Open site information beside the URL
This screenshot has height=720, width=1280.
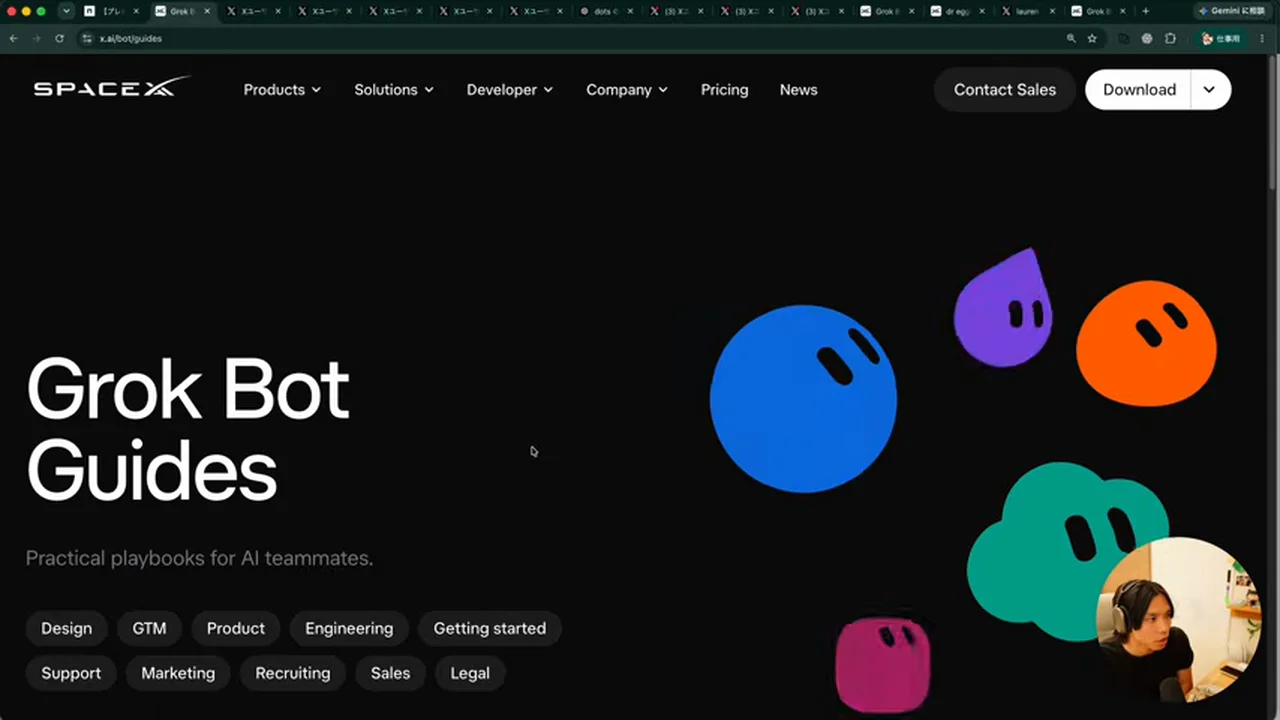click(x=87, y=38)
